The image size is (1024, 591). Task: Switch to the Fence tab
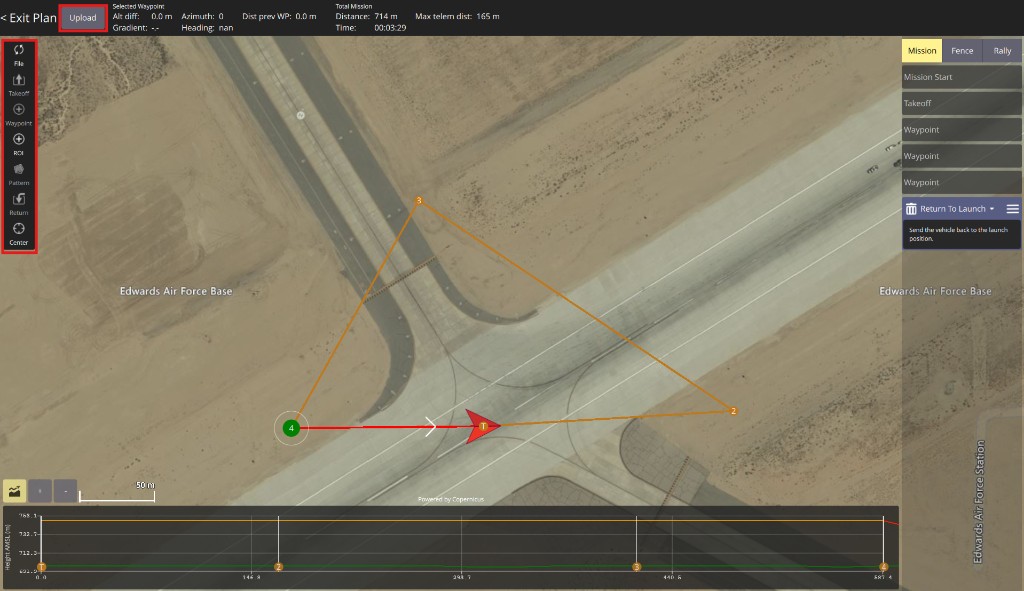point(962,50)
